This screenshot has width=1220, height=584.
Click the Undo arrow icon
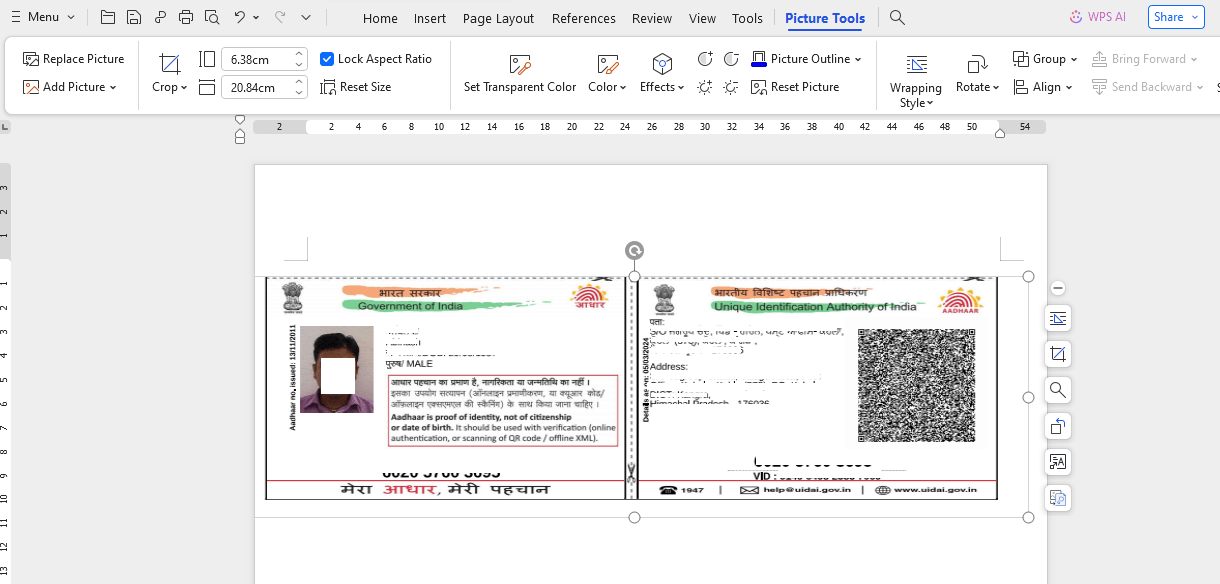point(239,17)
